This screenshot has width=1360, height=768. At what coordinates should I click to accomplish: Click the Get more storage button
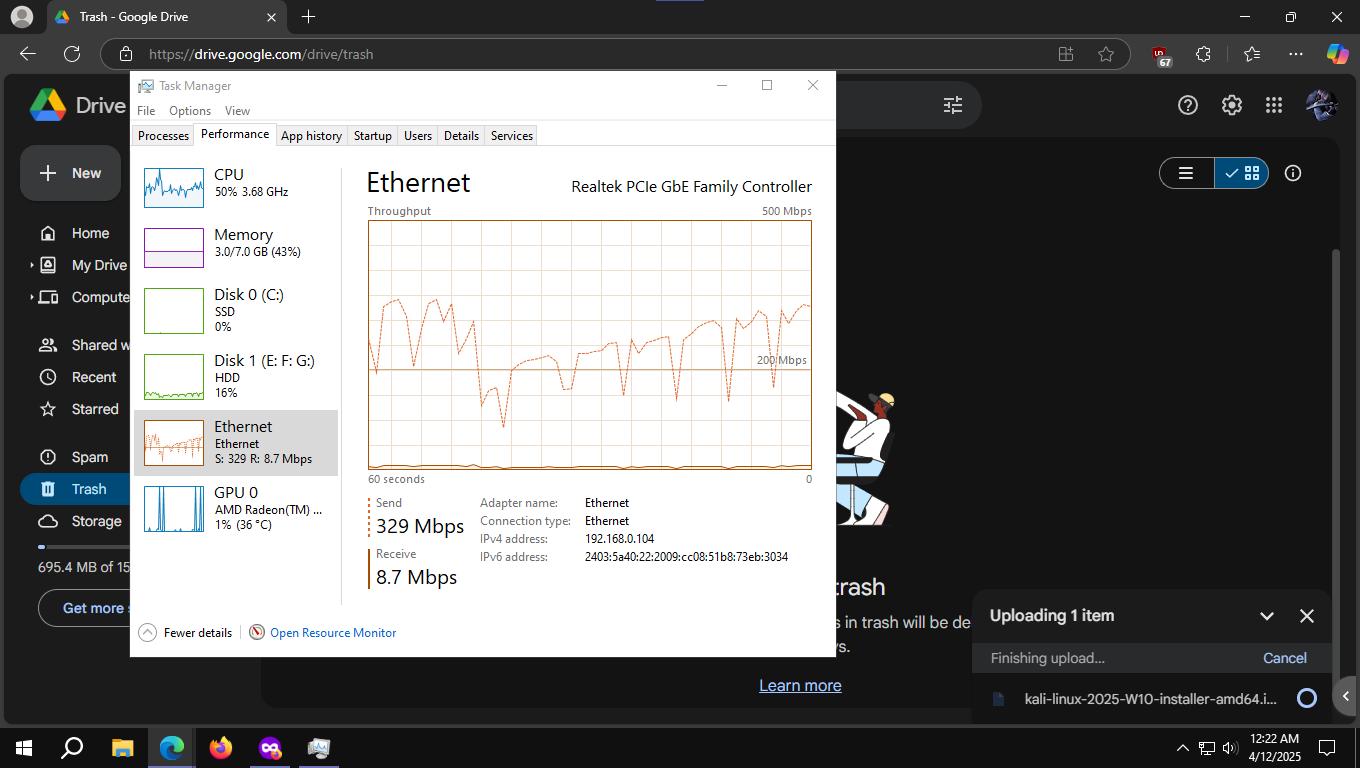pyautogui.click(x=84, y=608)
